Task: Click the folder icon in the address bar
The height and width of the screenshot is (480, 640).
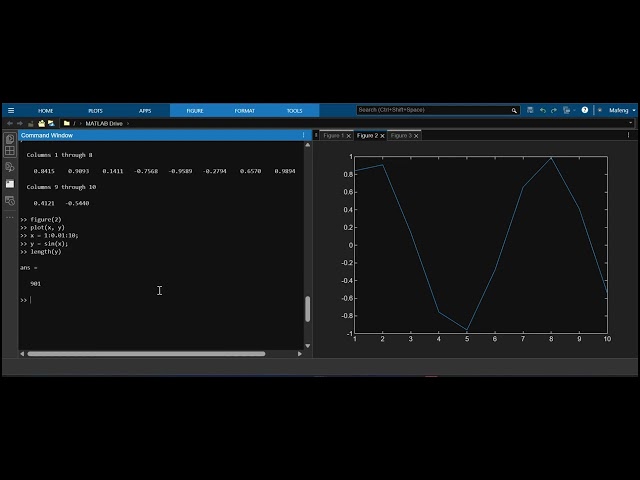Action: click(x=67, y=123)
